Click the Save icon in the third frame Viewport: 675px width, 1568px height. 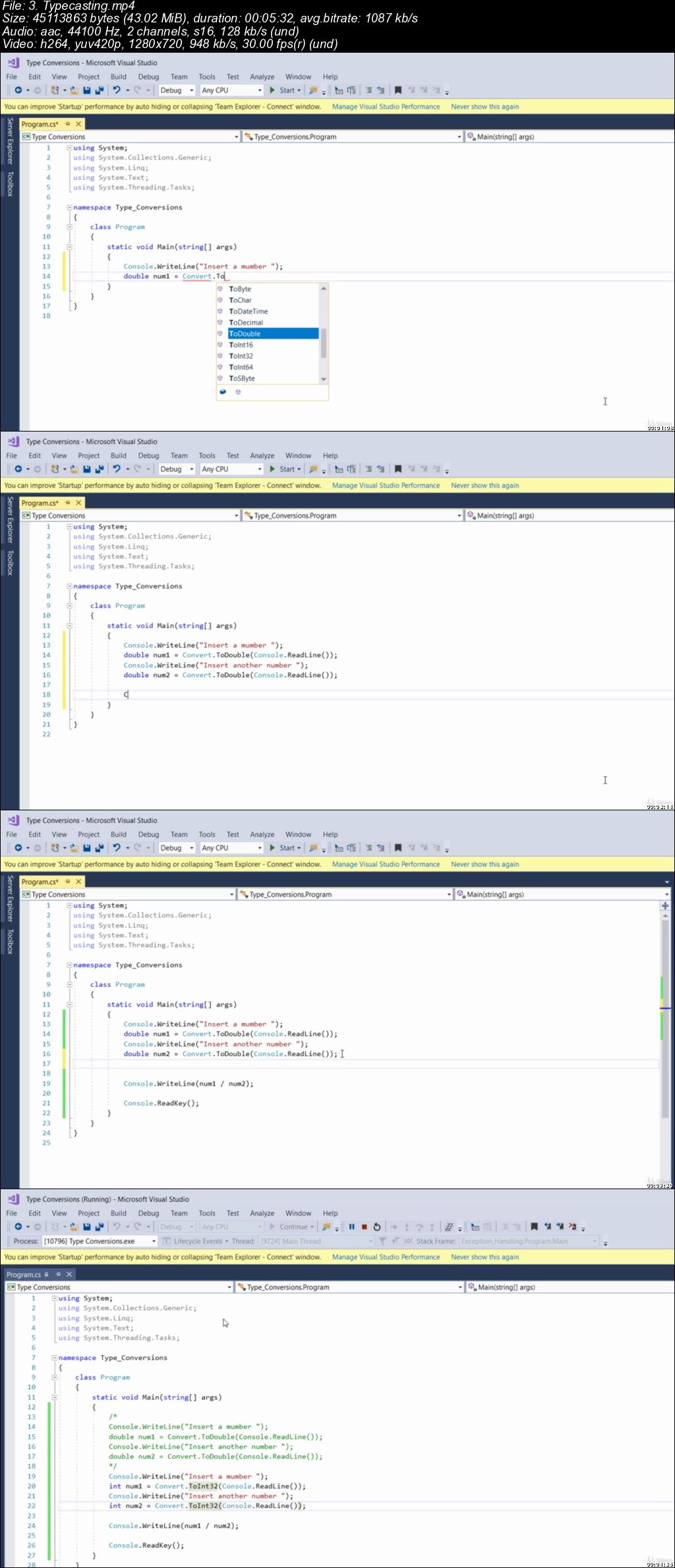tap(86, 848)
